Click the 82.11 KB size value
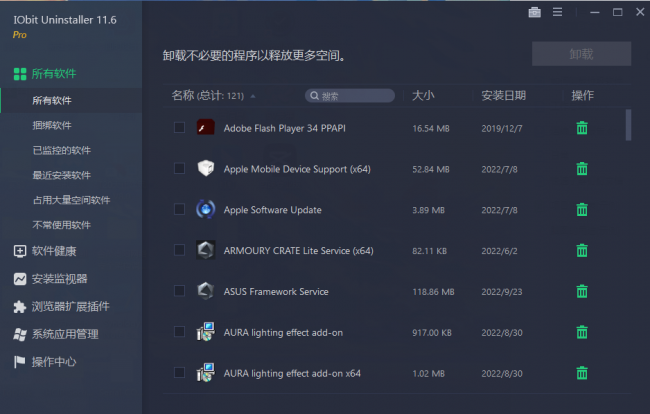This screenshot has width=650, height=414. coord(429,251)
